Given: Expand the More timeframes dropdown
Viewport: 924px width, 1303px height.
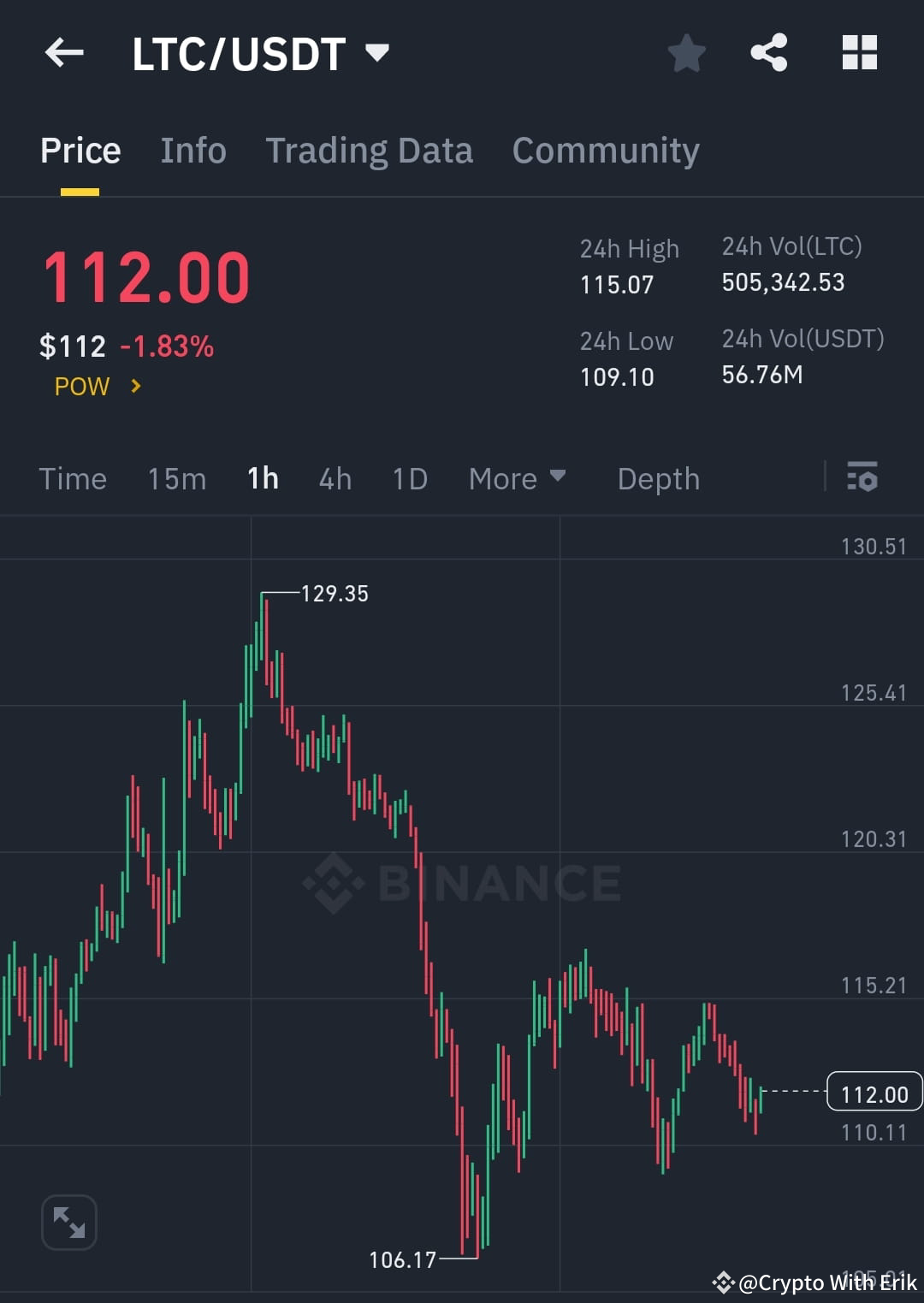Looking at the screenshot, I should [517, 479].
